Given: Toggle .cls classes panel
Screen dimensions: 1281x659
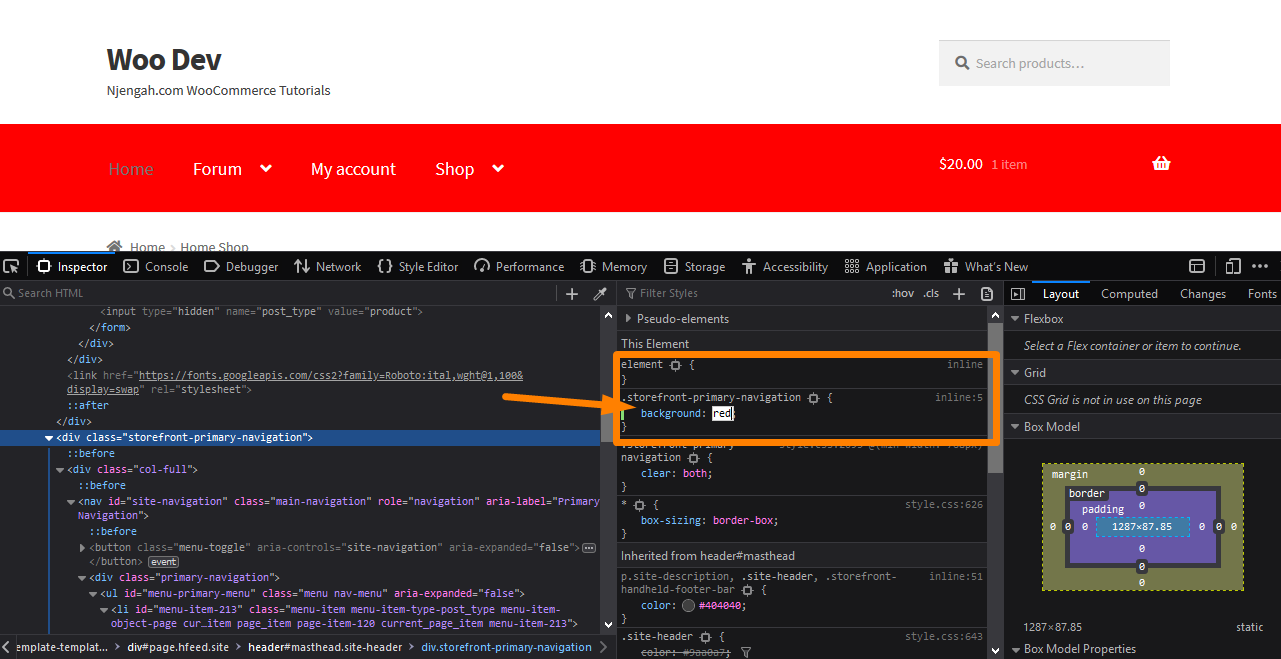Looking at the screenshot, I should 931,293.
